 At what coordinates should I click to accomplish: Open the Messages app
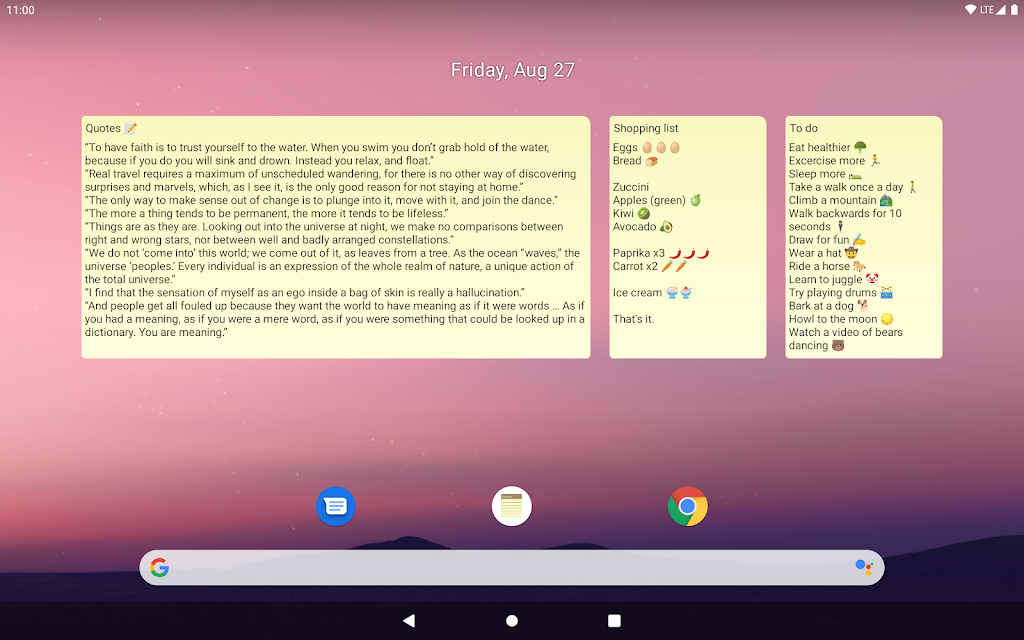point(335,506)
